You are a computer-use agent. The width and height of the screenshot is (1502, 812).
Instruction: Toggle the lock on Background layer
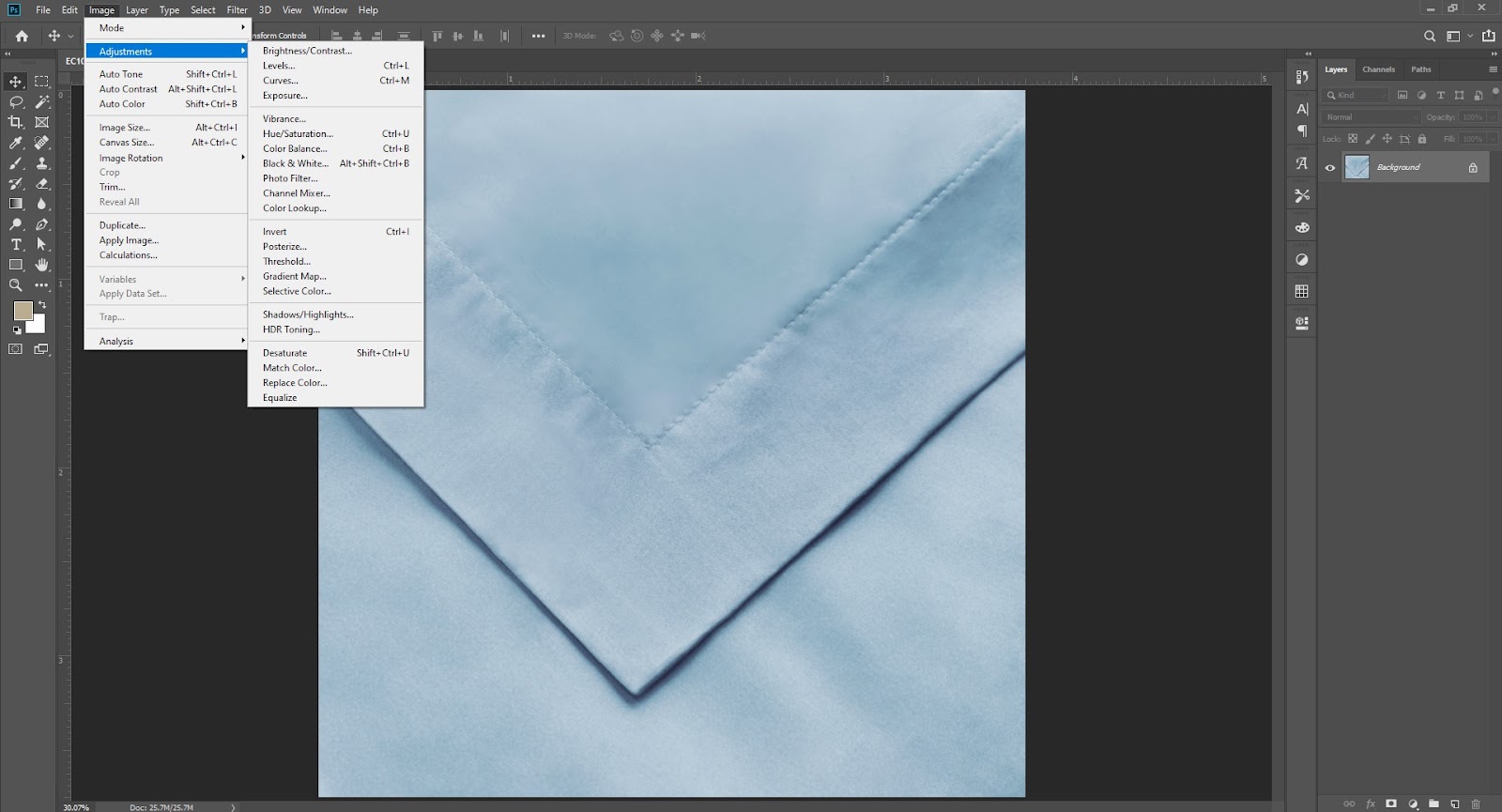click(x=1473, y=168)
